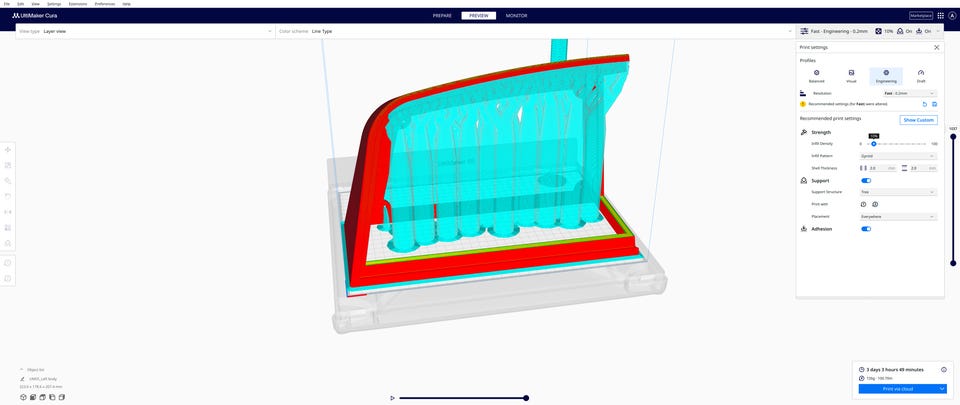Click the print time estimate text
Image resolution: width=960 pixels, height=405 pixels.
pos(895,370)
